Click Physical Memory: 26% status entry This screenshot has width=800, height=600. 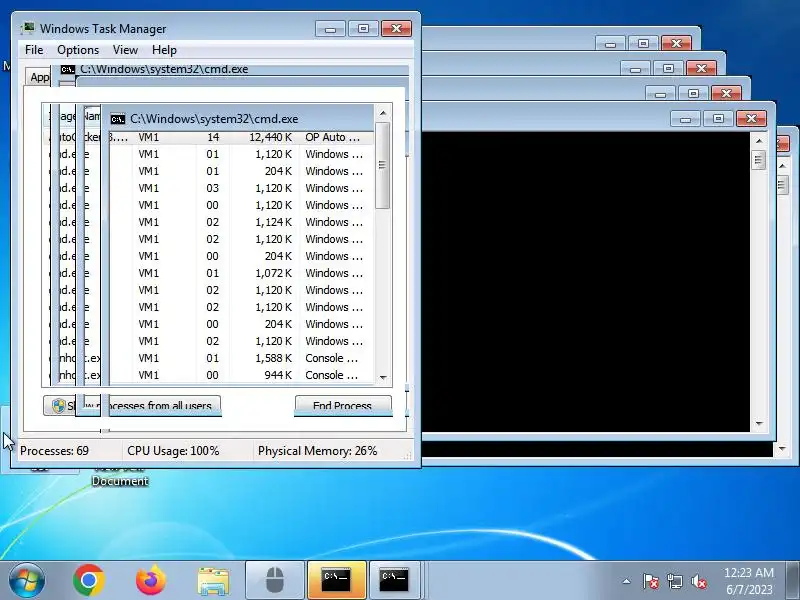(317, 451)
